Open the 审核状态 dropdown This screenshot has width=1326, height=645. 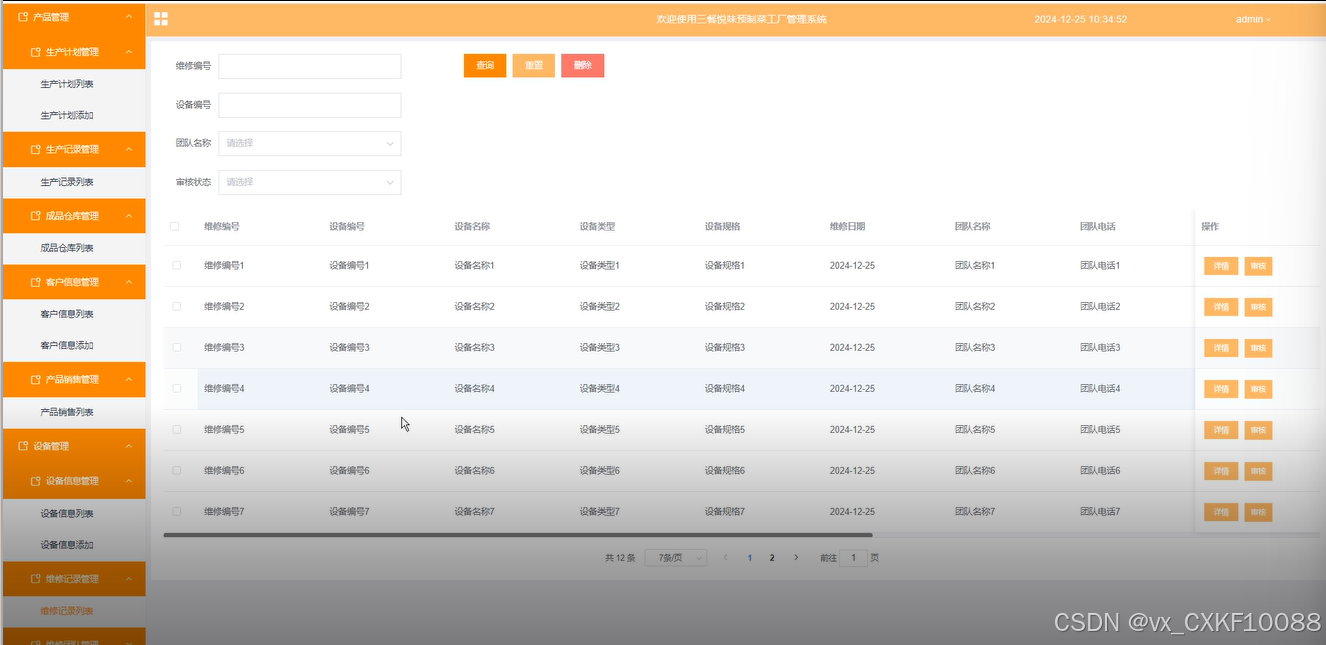[310, 182]
